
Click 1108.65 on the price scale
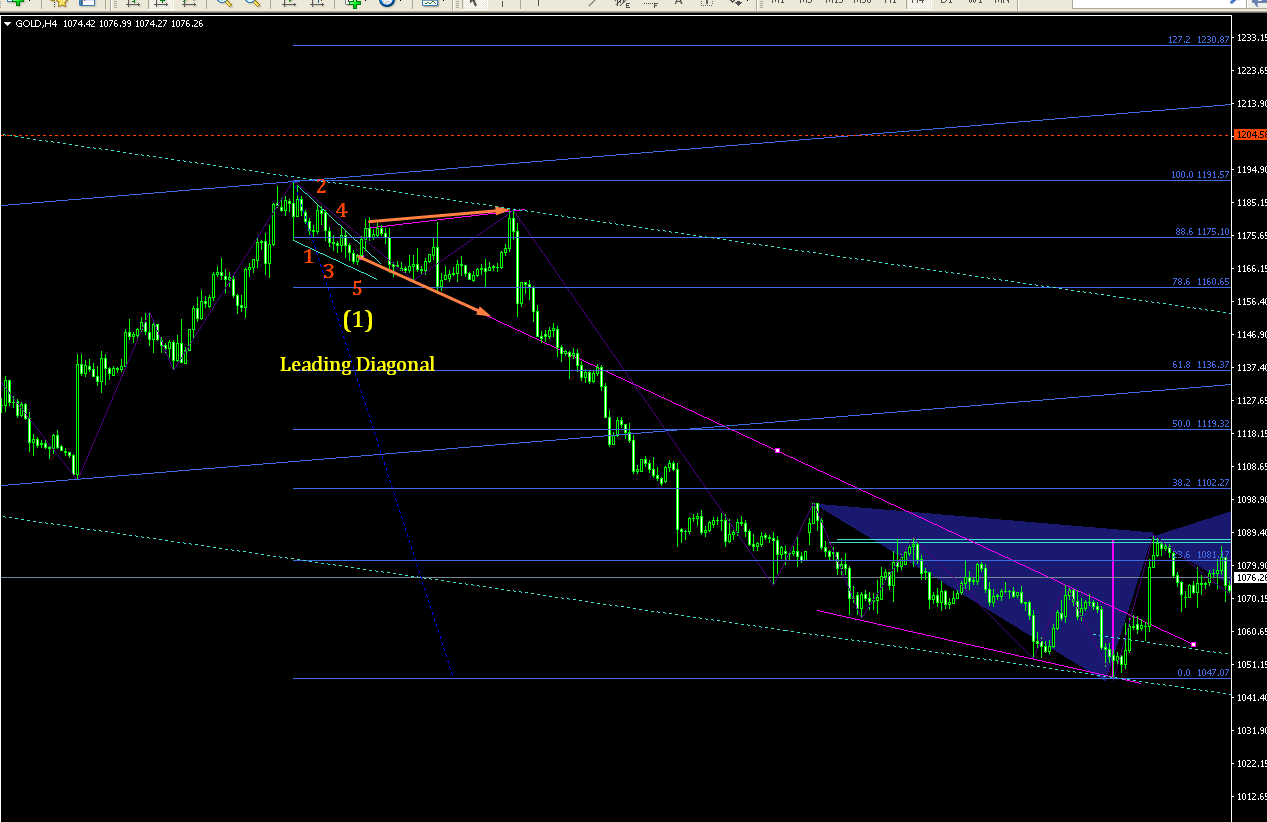click(1251, 467)
